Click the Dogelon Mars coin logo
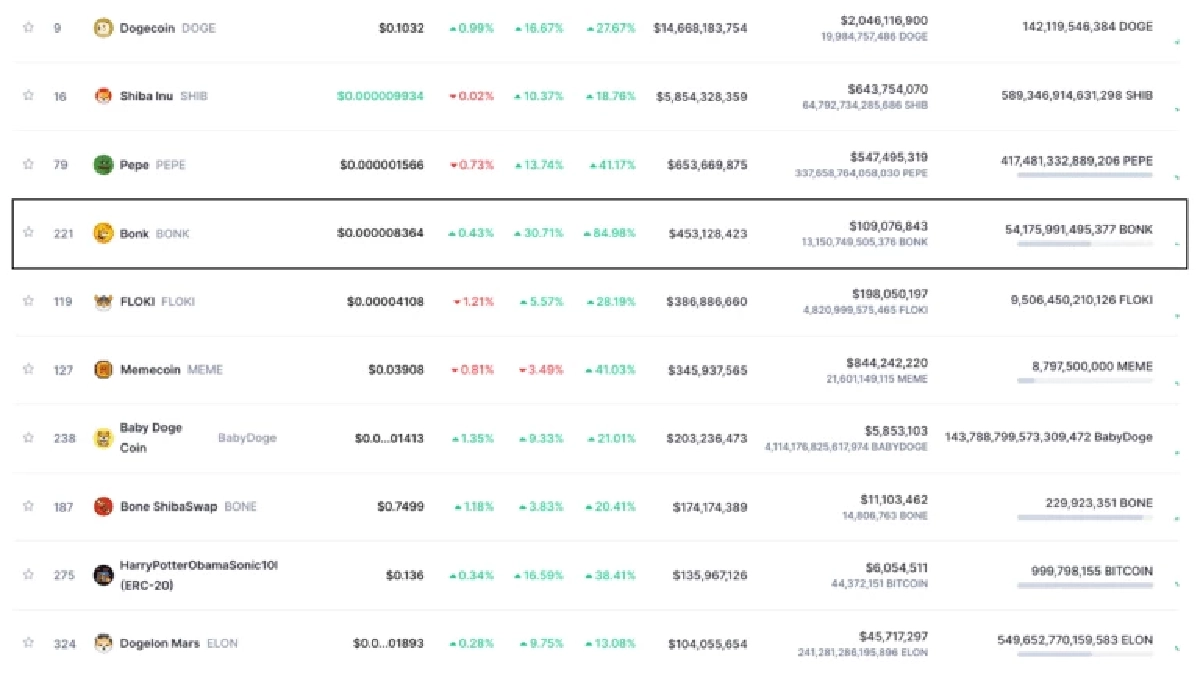The width and height of the screenshot is (1200, 673). (x=102, y=643)
